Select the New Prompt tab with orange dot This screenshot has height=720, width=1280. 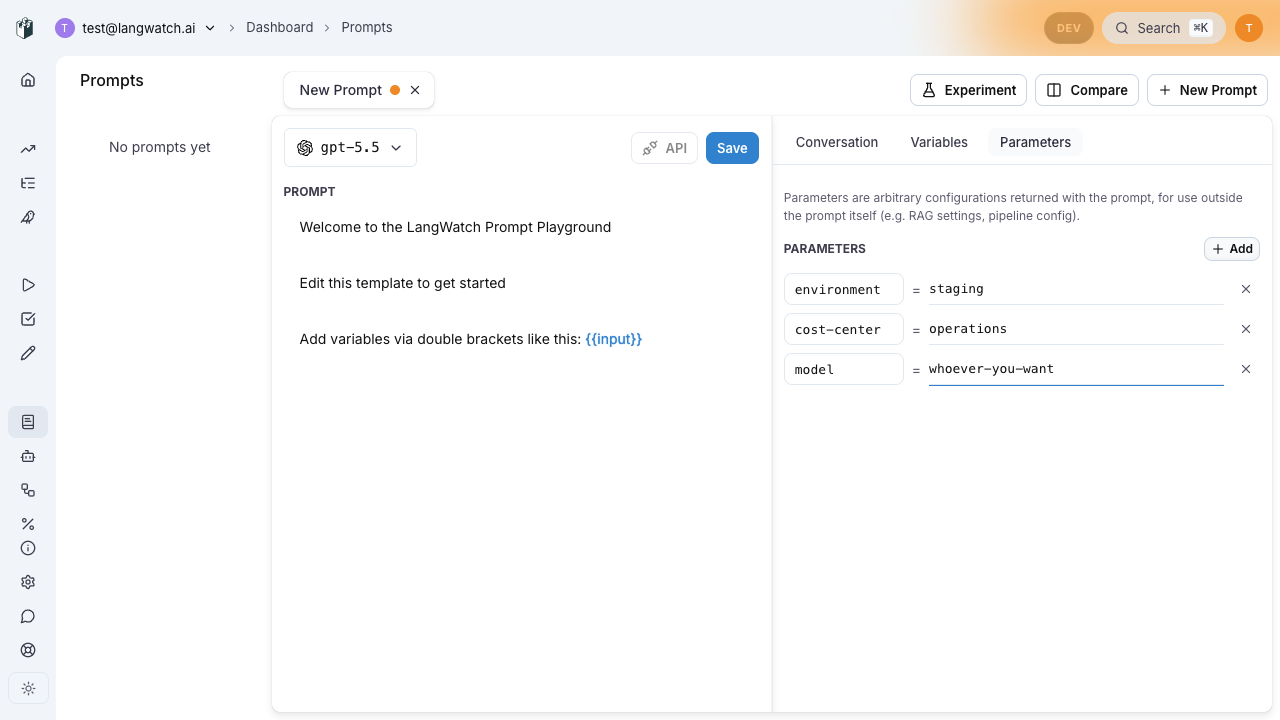pyautogui.click(x=359, y=90)
